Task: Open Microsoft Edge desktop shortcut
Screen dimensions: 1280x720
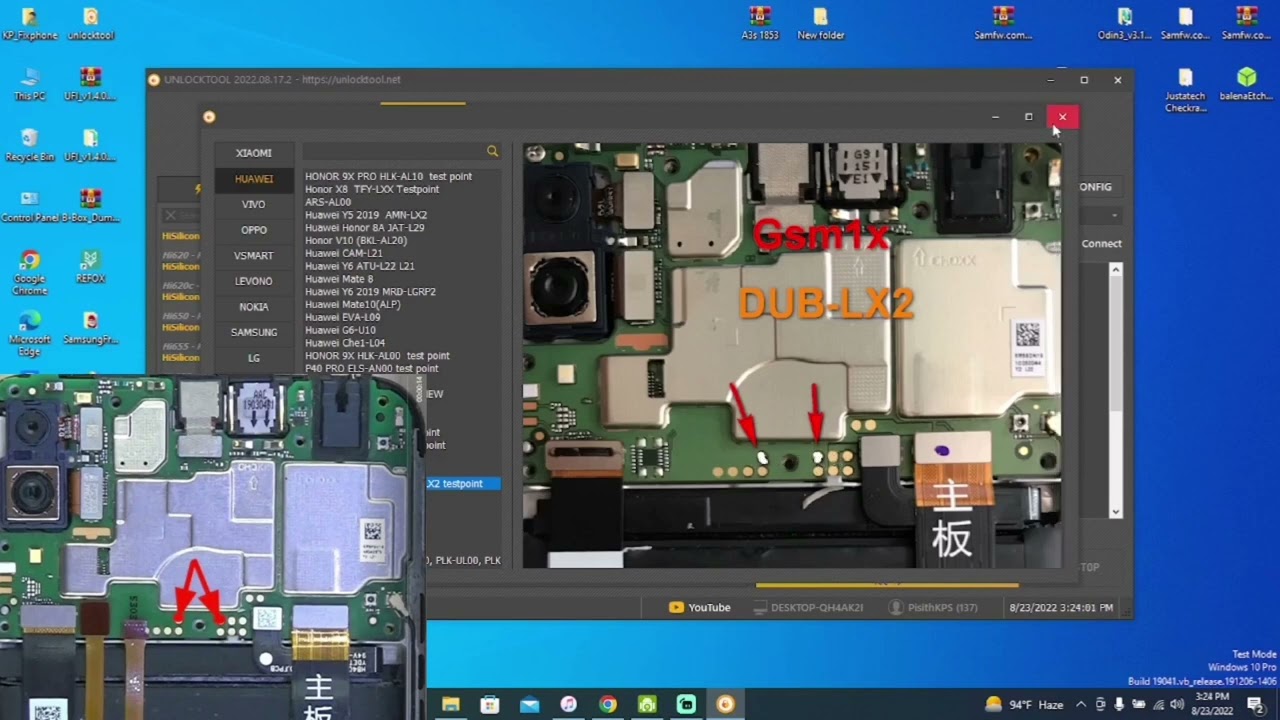Action: click(30, 333)
